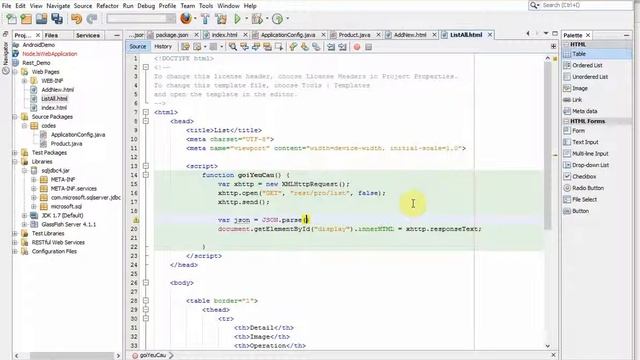Switch the editor to Source view
The height and width of the screenshot is (360, 640).
[138, 47]
